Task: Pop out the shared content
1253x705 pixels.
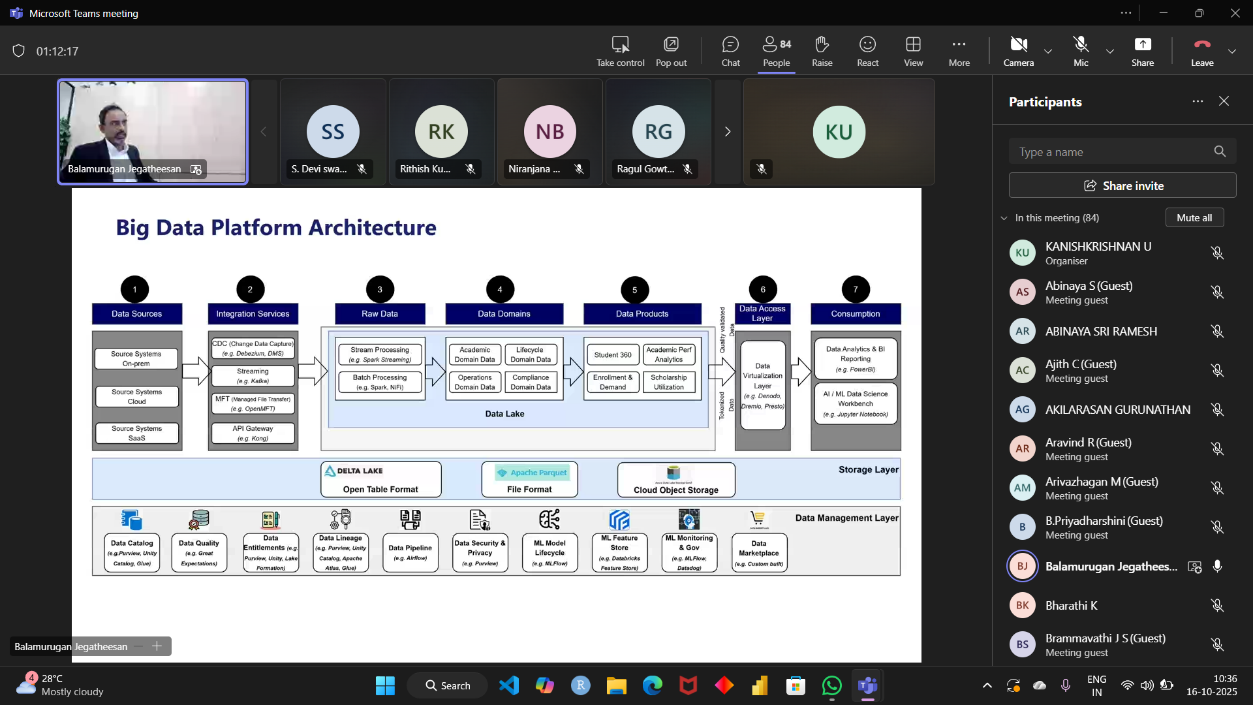Action: [671, 51]
